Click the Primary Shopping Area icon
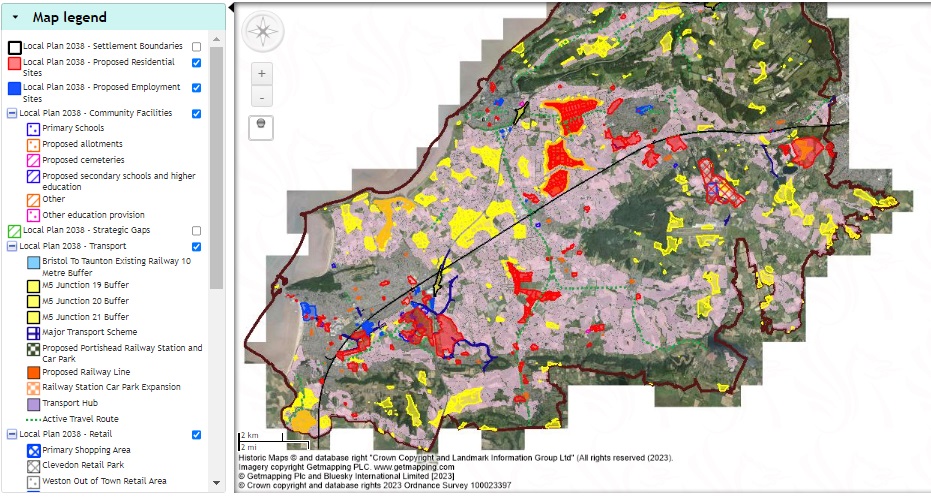Viewport: 931px width, 501px height. (x=33, y=451)
